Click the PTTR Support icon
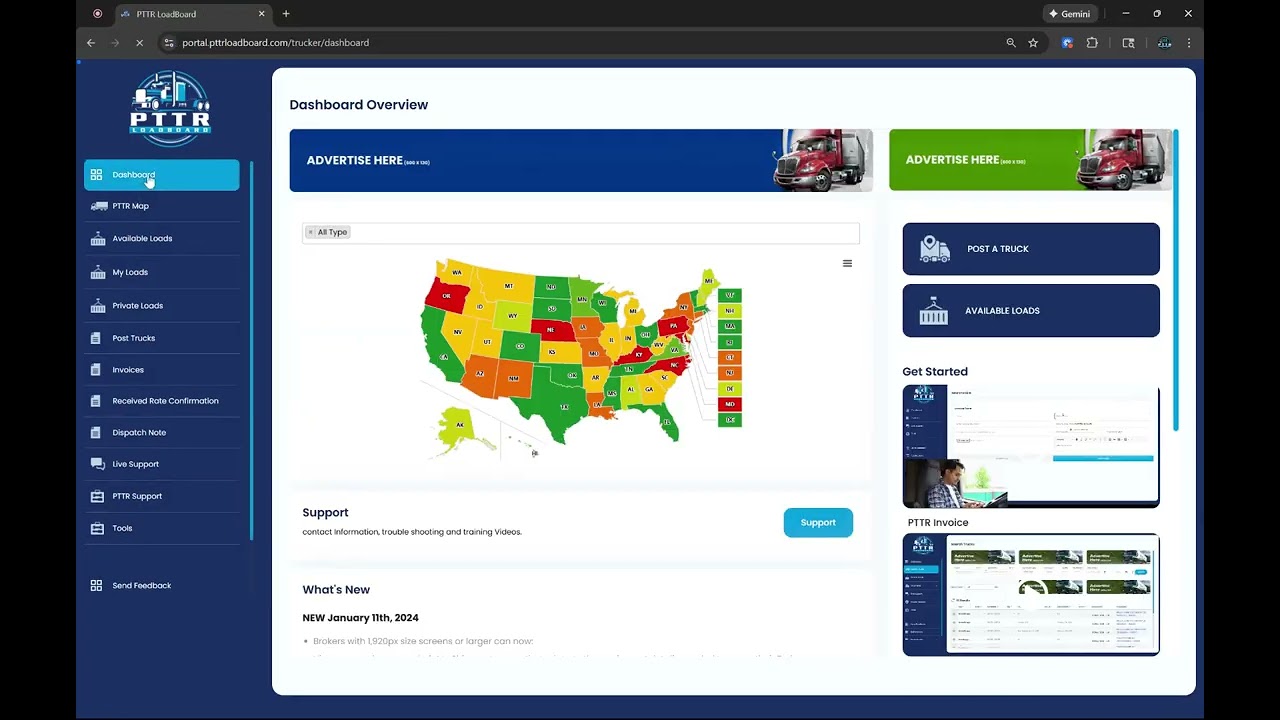This screenshot has height=720, width=1280. pos(97,496)
